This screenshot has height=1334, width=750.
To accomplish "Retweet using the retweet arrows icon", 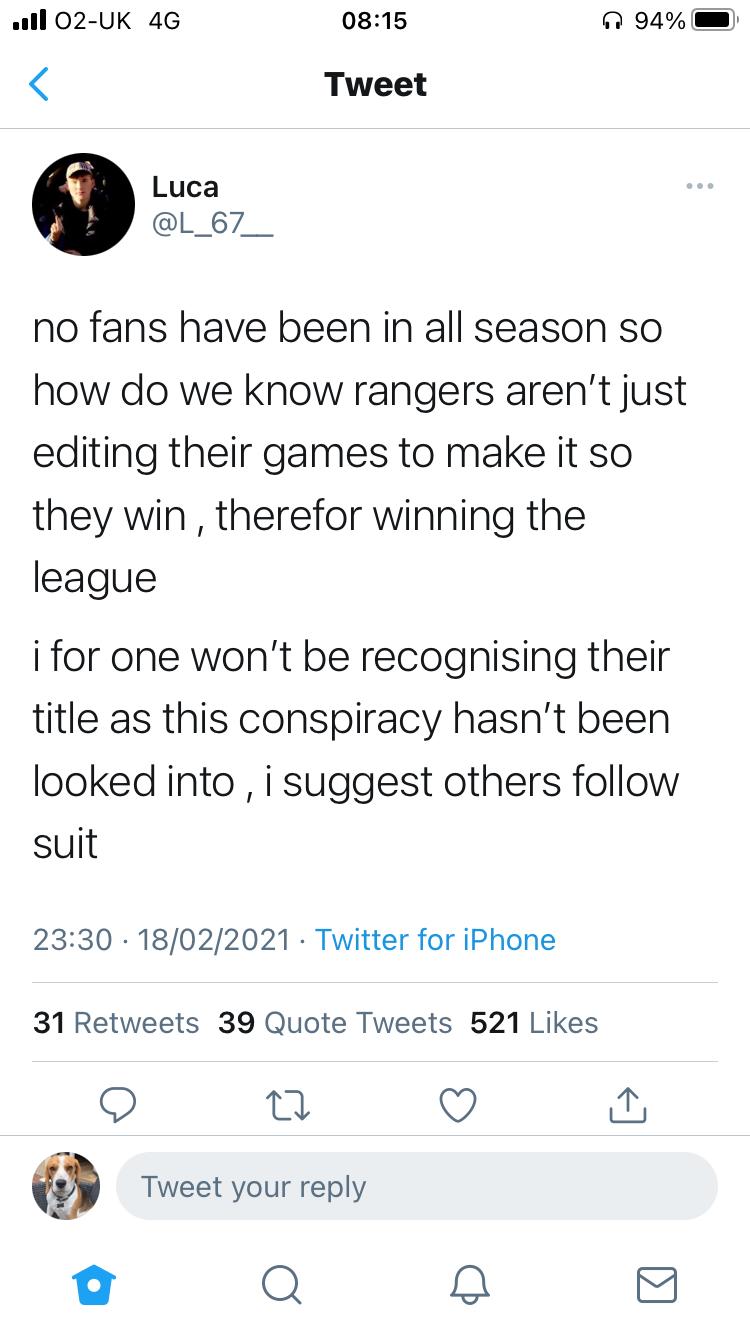I will point(288,1104).
